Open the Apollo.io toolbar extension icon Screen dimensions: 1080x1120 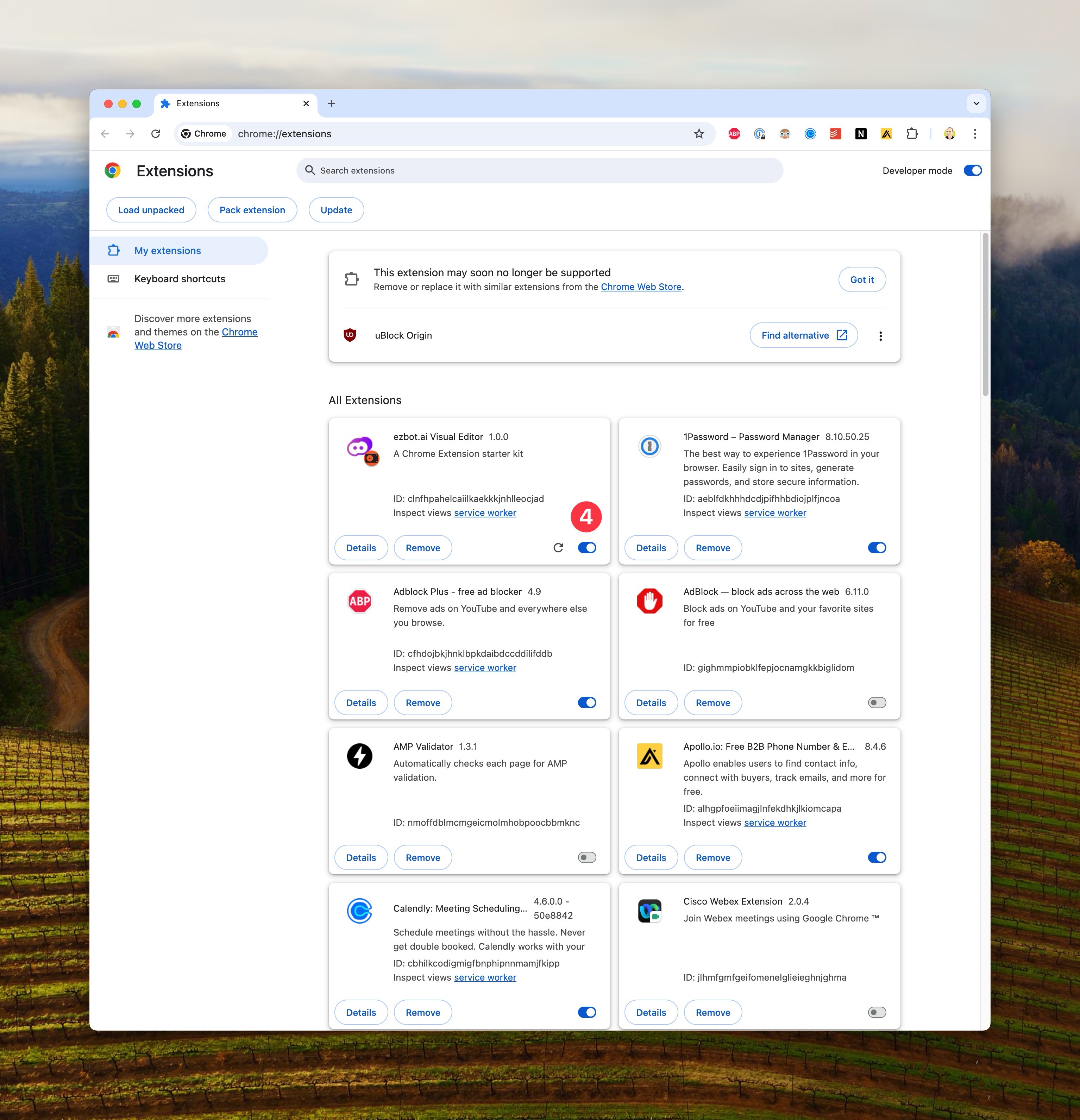coord(886,134)
